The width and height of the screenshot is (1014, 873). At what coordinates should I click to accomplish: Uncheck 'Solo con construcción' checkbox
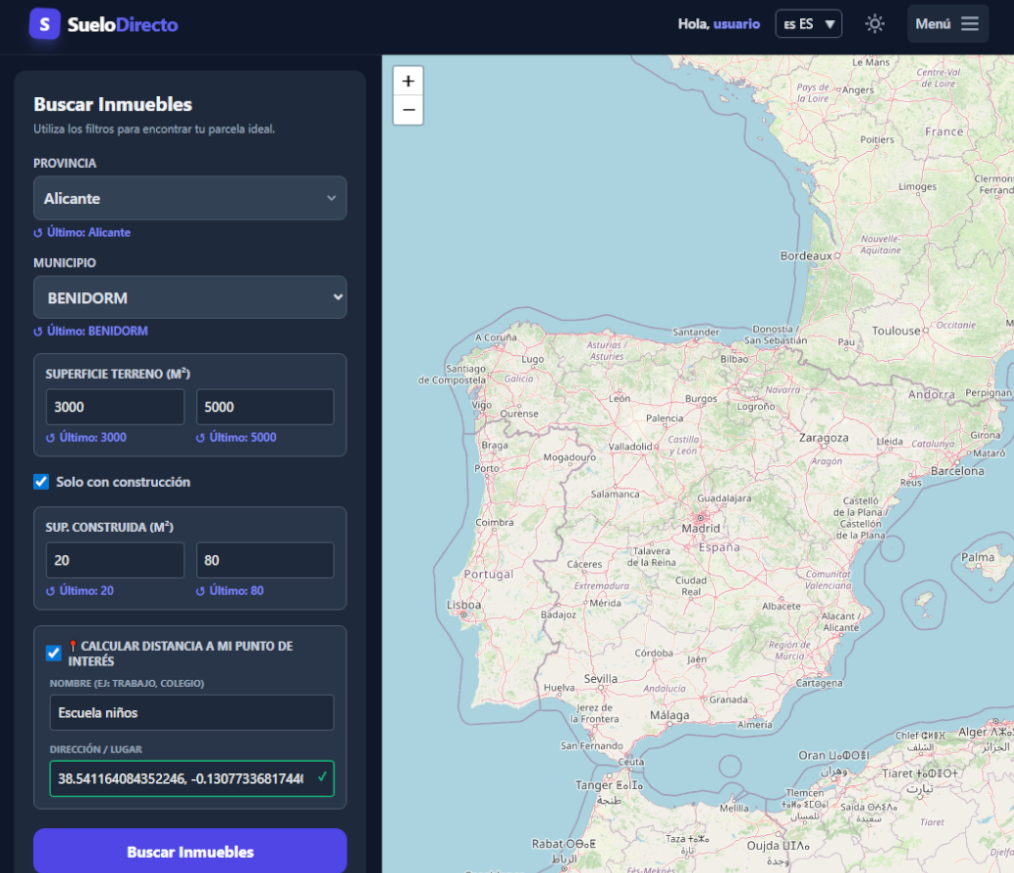click(41, 482)
